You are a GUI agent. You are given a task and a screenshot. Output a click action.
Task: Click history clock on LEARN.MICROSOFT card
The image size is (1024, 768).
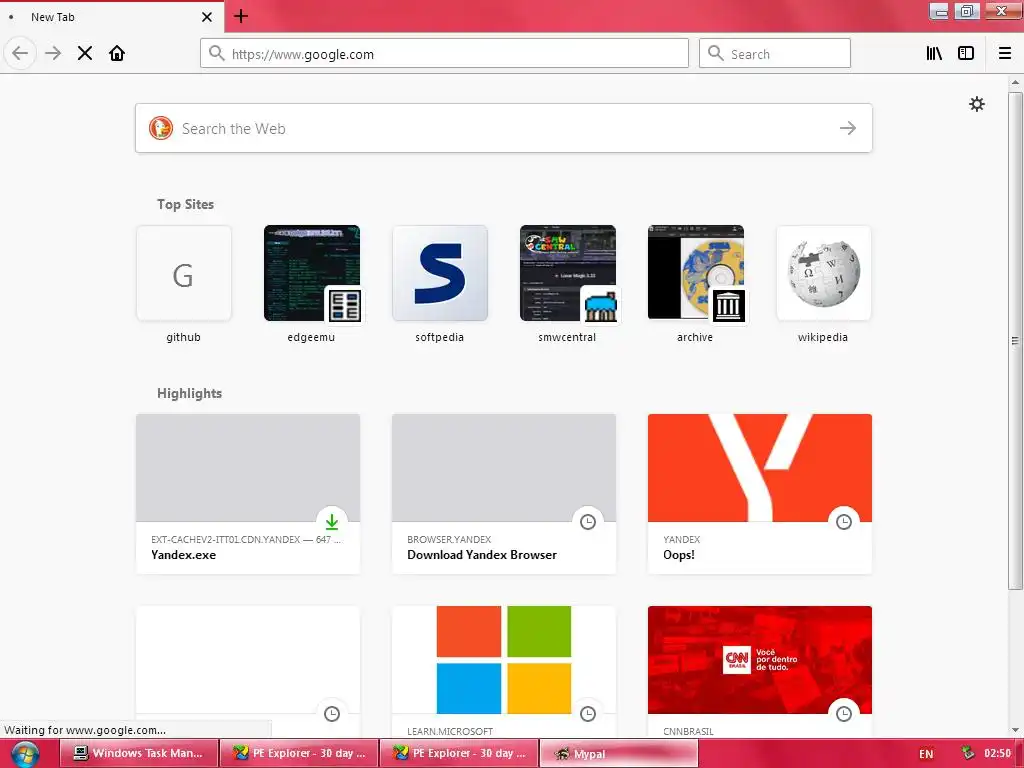click(x=588, y=714)
